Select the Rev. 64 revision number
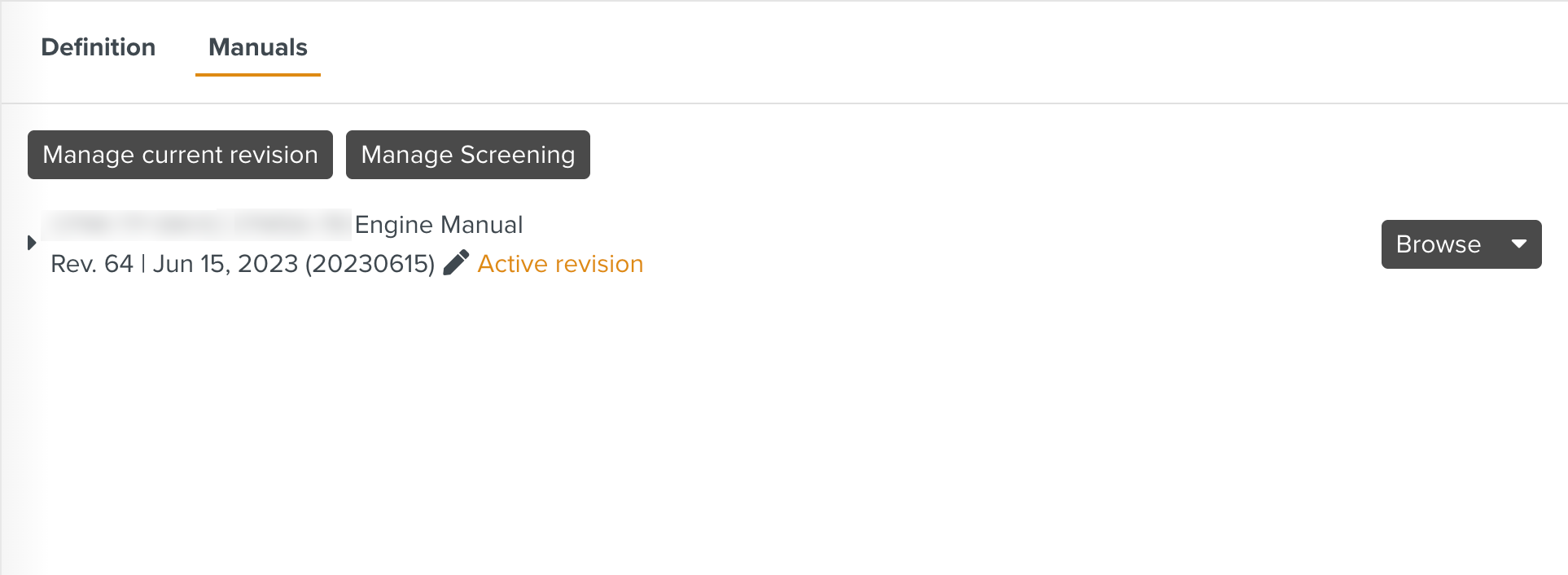The image size is (1568, 575). click(x=91, y=264)
